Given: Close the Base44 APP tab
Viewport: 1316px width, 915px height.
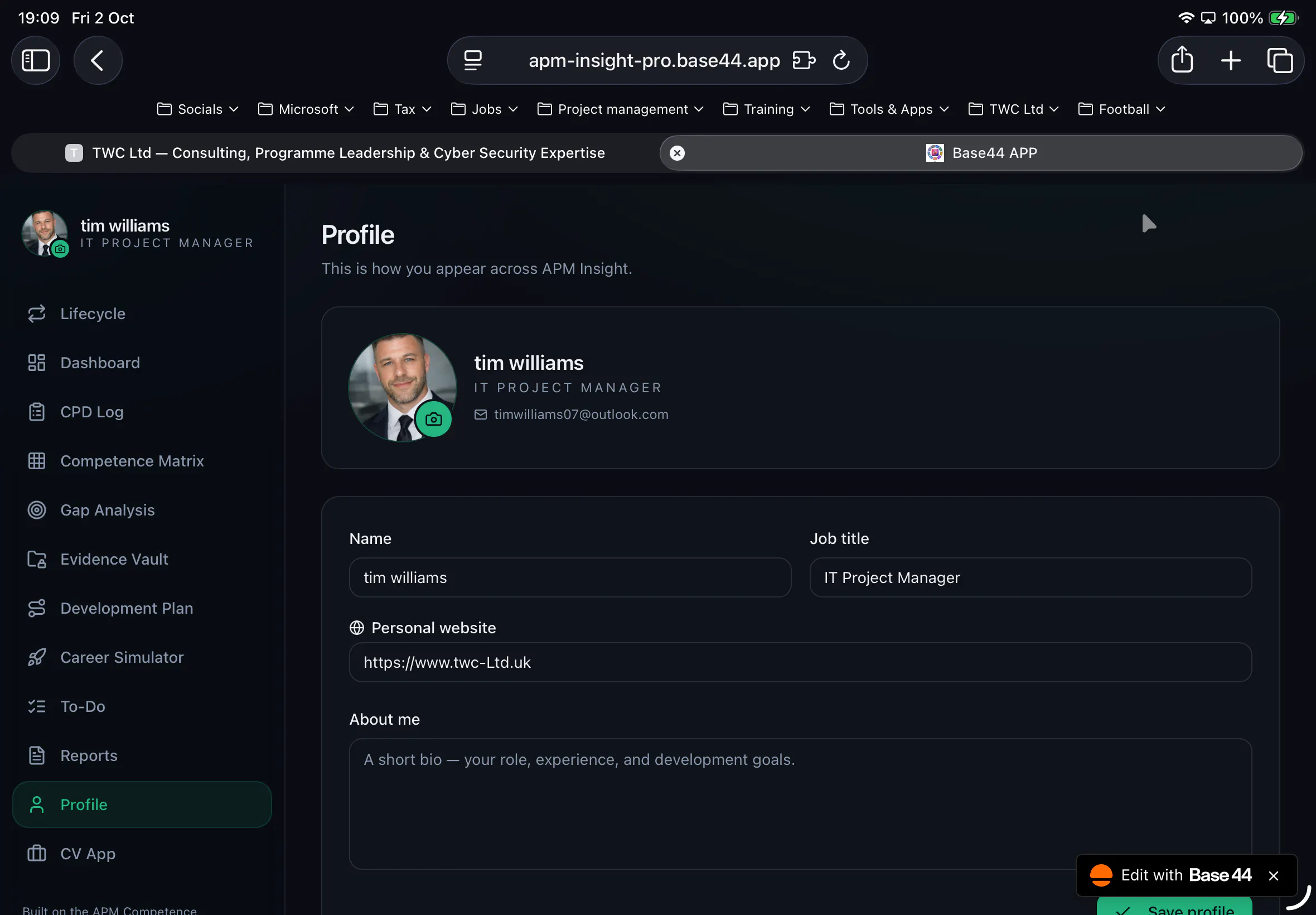Looking at the screenshot, I should (x=676, y=153).
